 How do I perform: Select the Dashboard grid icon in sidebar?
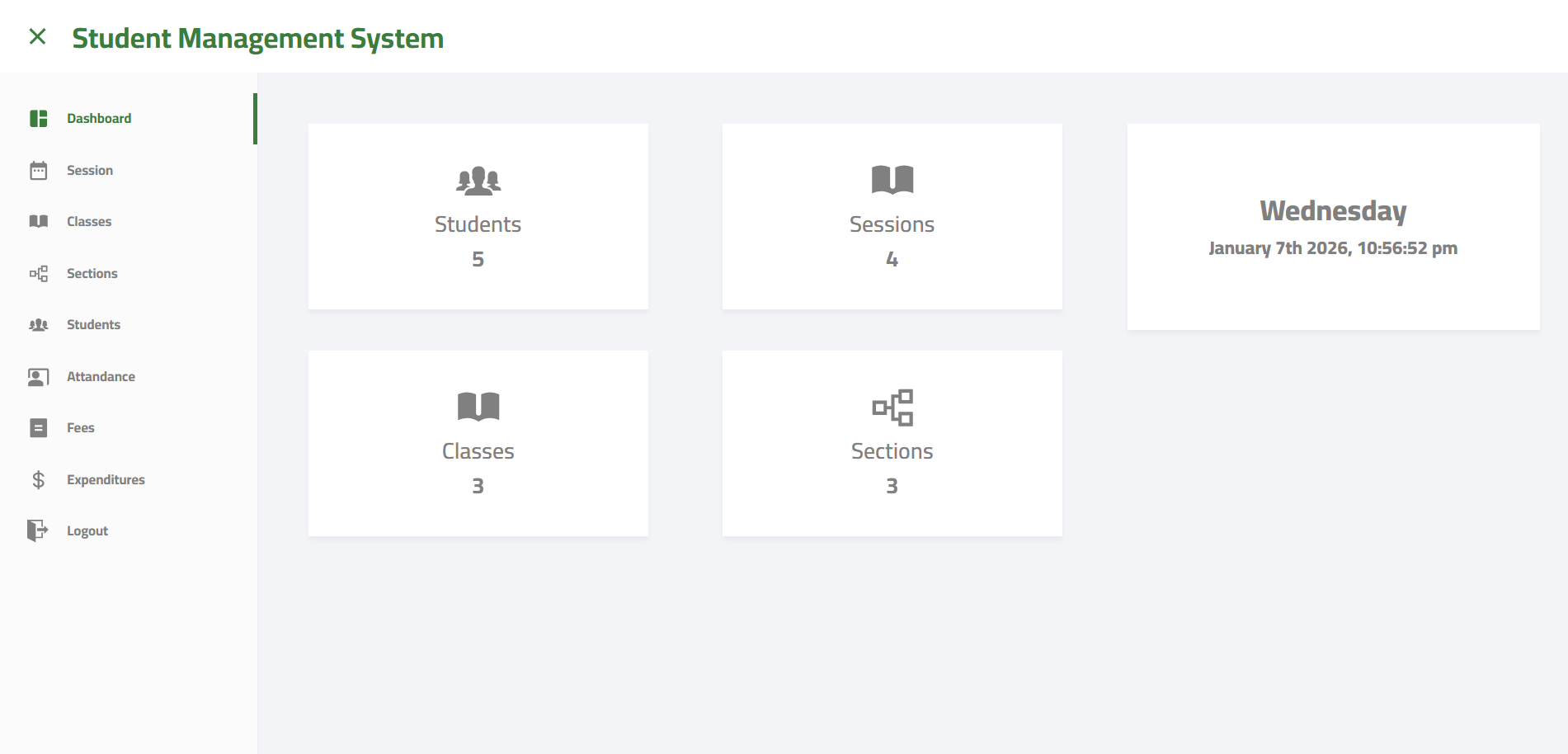point(38,118)
